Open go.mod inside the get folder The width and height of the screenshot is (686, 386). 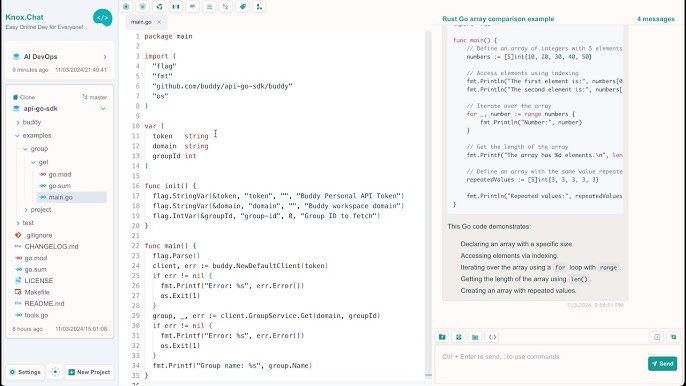point(55,174)
